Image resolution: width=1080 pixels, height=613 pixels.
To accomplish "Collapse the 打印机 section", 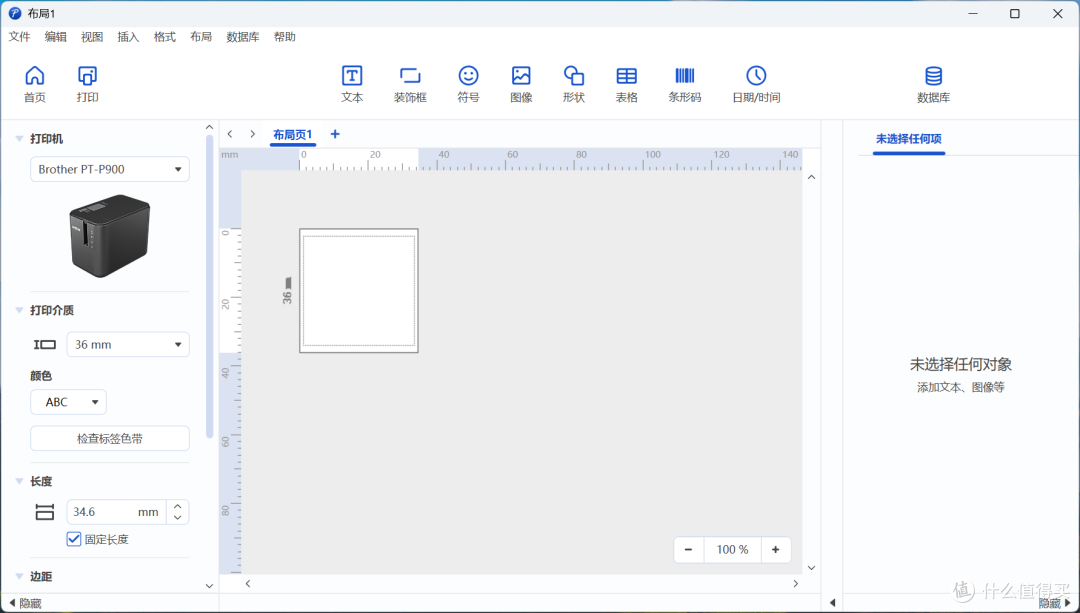I will click(19, 139).
